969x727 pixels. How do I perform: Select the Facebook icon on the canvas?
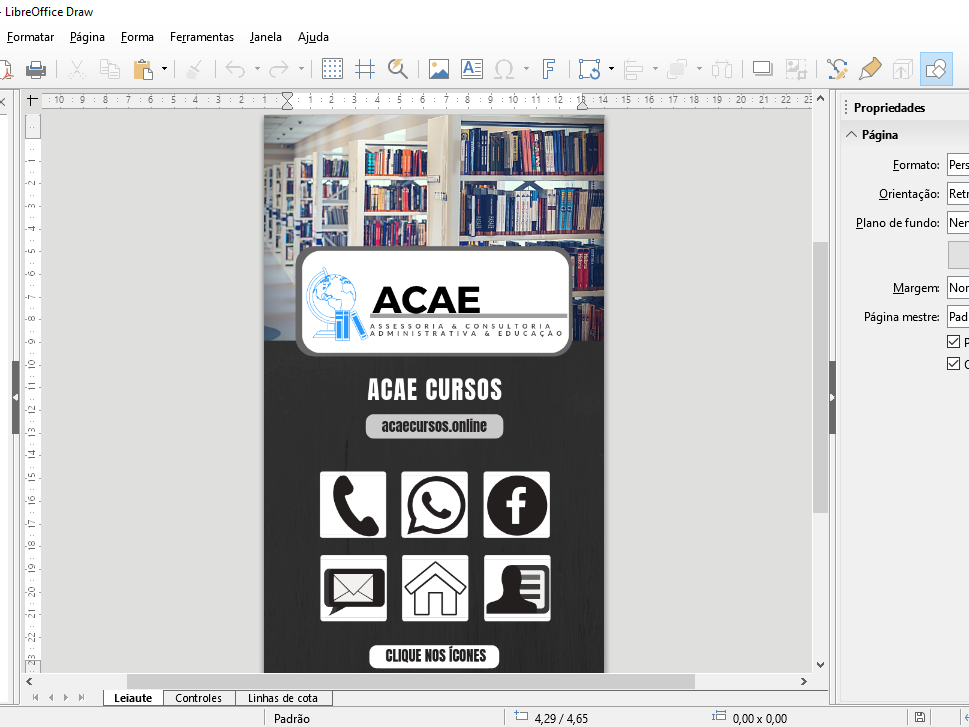pos(517,504)
